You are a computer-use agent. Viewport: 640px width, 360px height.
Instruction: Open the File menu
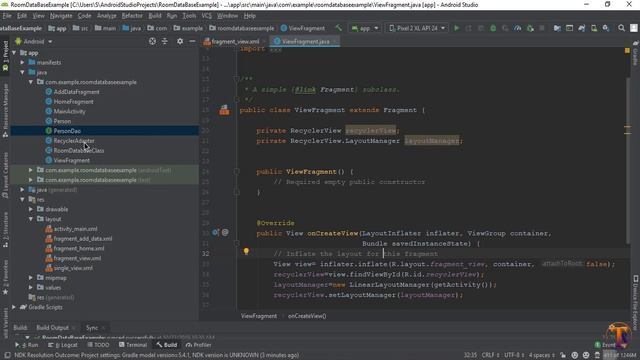coord(7,16)
